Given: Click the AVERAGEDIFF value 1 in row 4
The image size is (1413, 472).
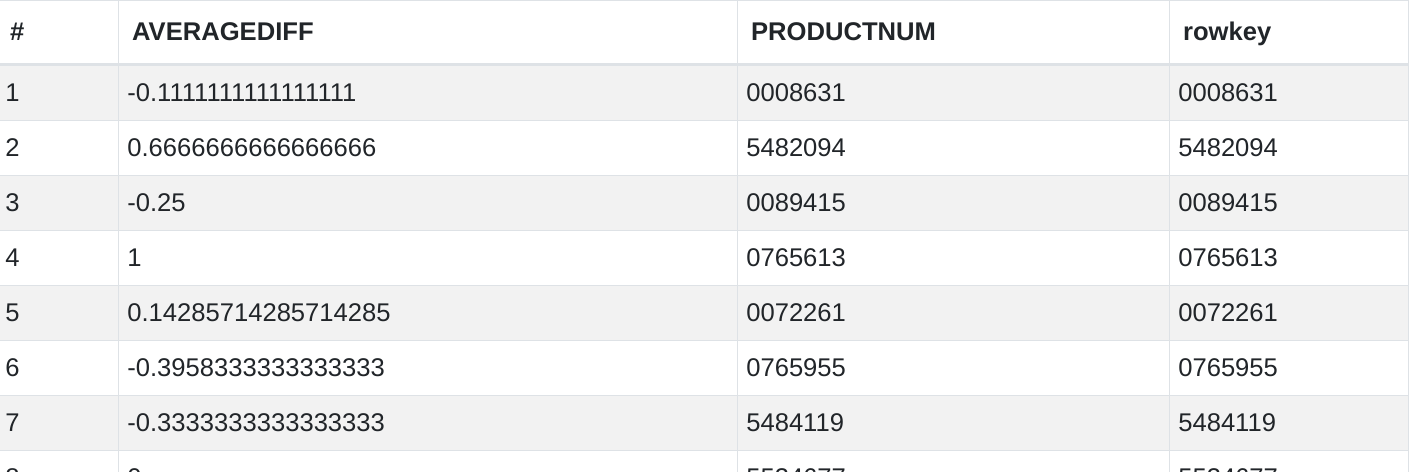Looking at the screenshot, I should (134, 258).
